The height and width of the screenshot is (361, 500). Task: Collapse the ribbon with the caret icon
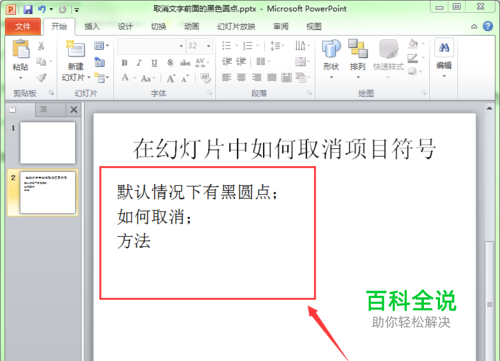tap(474, 27)
